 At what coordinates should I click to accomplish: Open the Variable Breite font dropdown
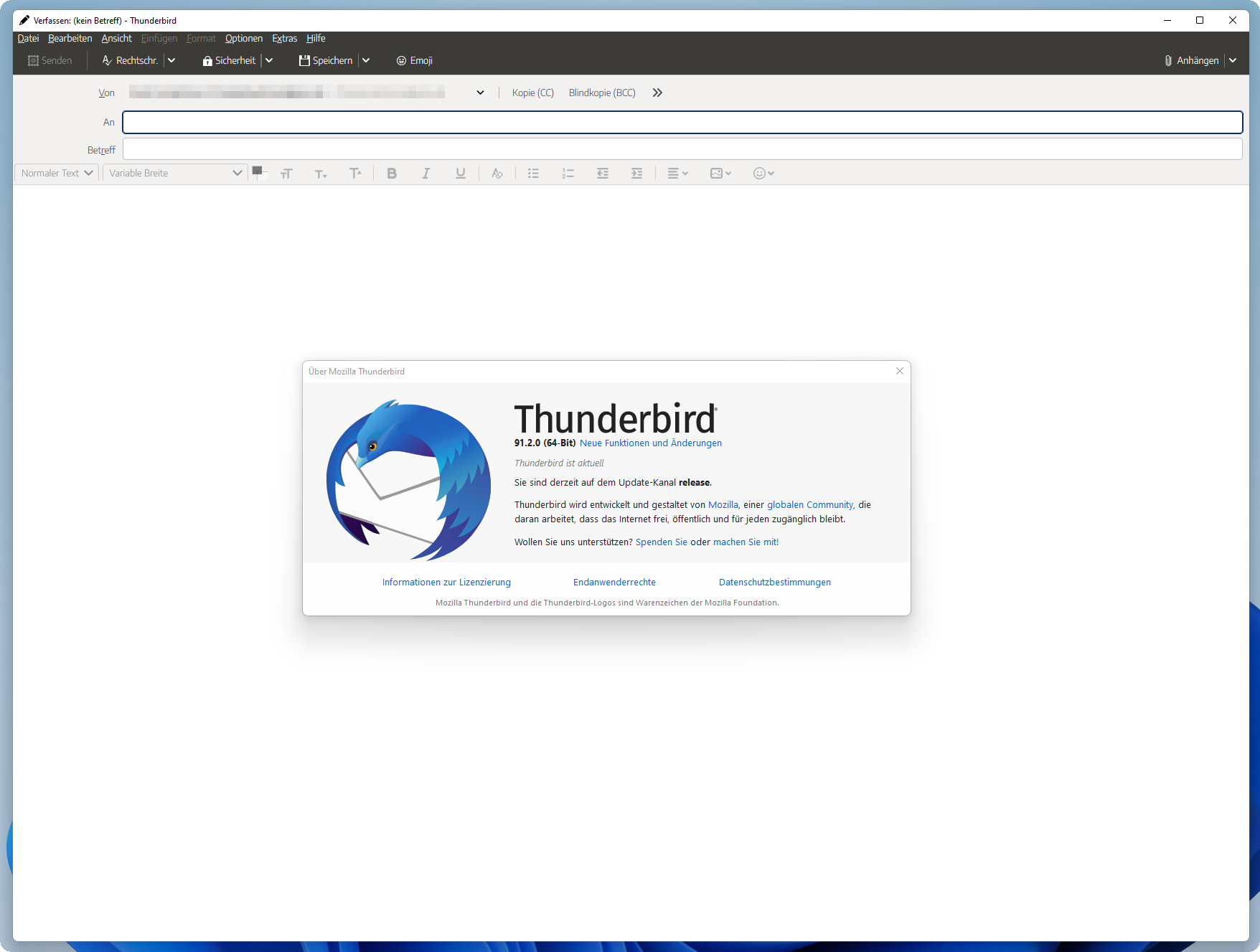[x=175, y=173]
